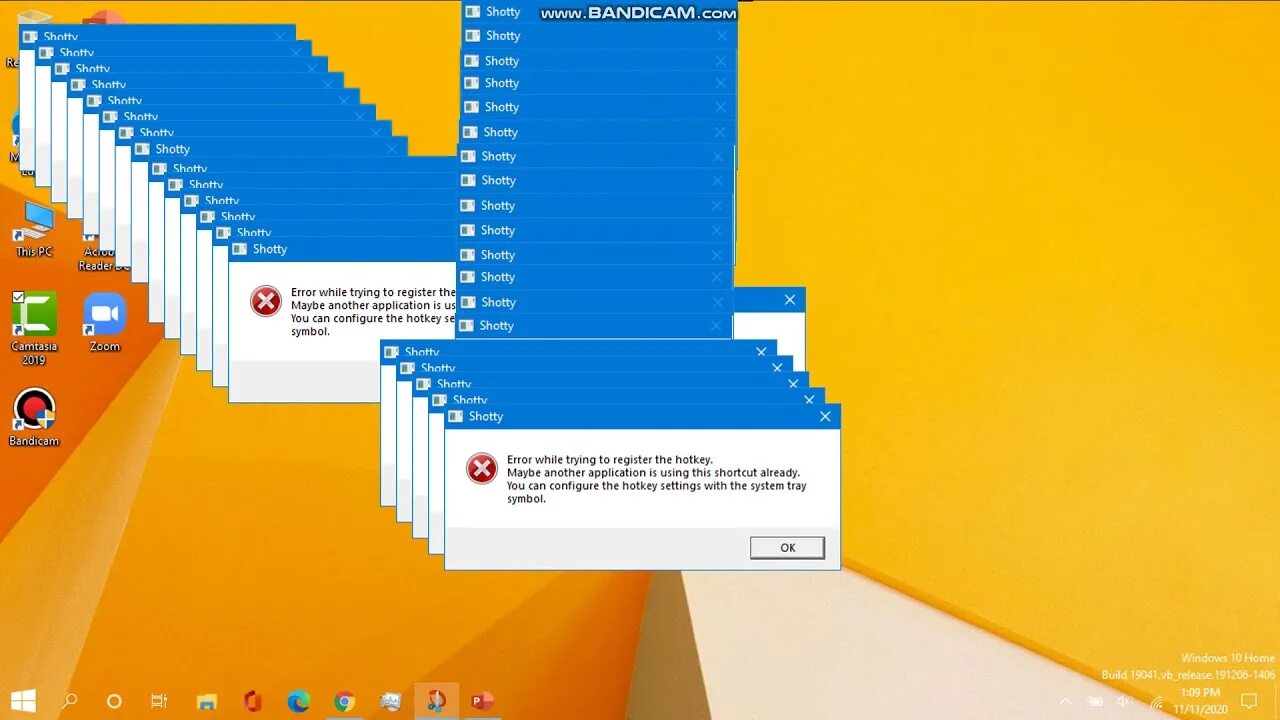
Task: Select the Camtasia 2019 desktop shortcut
Action: click(34, 329)
